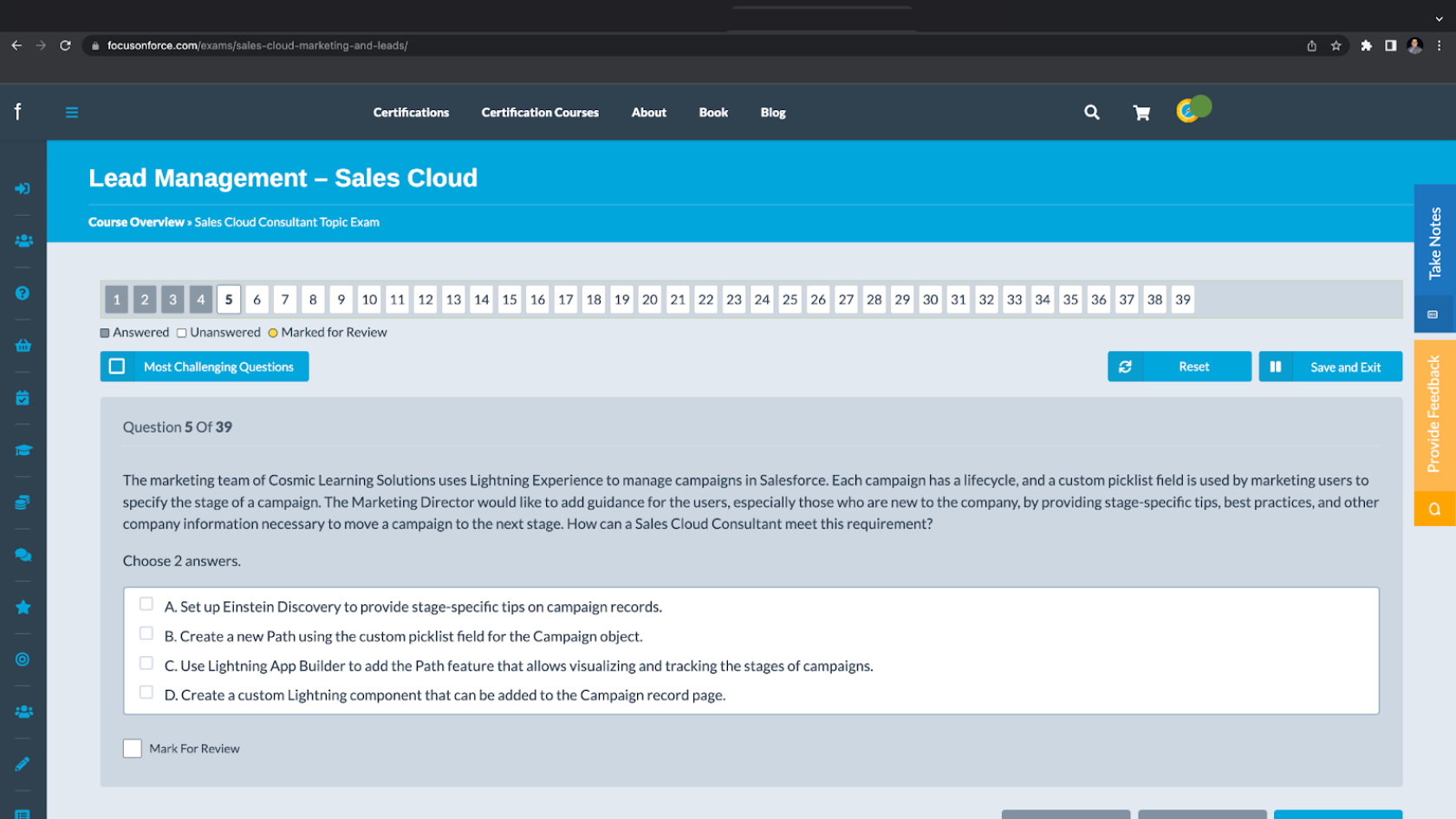
Task: Tick the Mark For Review checkbox
Action: point(132,748)
